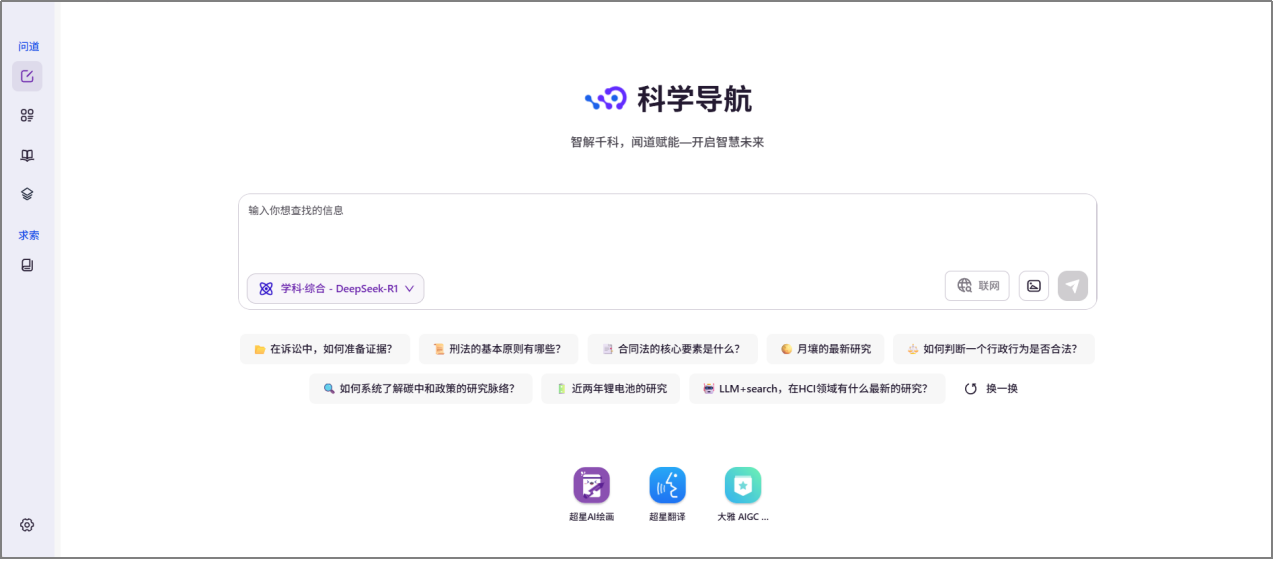The image size is (1274, 561).
Task: Select suggestion 在诉讼中，如何准备证据？
Action: 323,349
